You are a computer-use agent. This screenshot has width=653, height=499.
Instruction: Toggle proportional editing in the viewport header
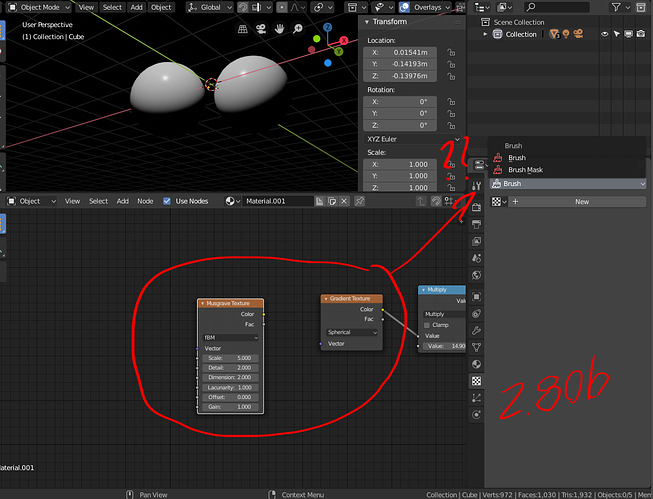tap(282, 7)
